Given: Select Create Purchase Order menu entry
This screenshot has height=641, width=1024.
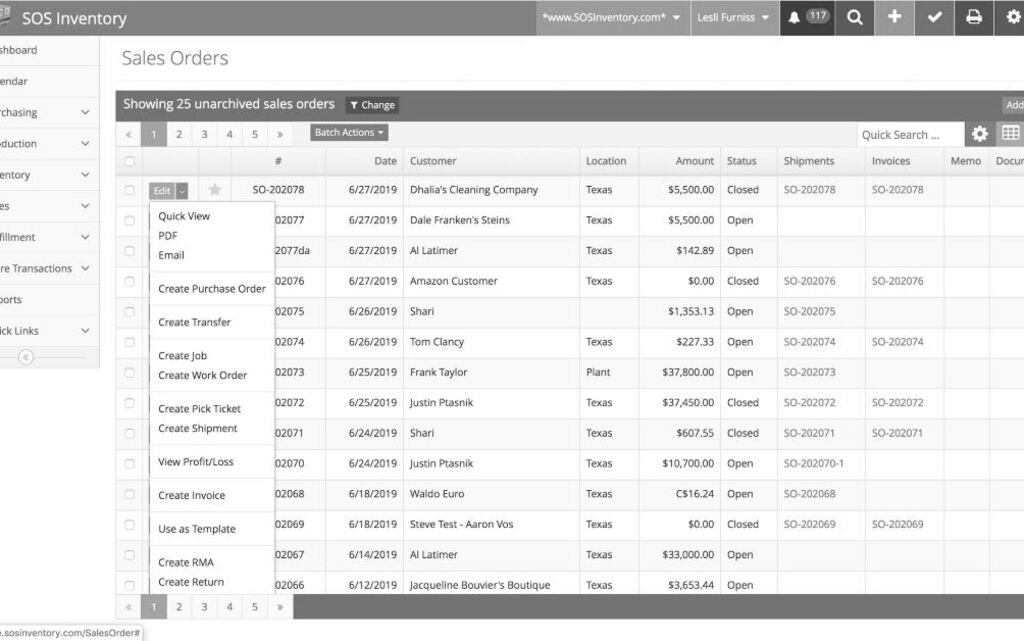Looking at the screenshot, I should point(212,289).
